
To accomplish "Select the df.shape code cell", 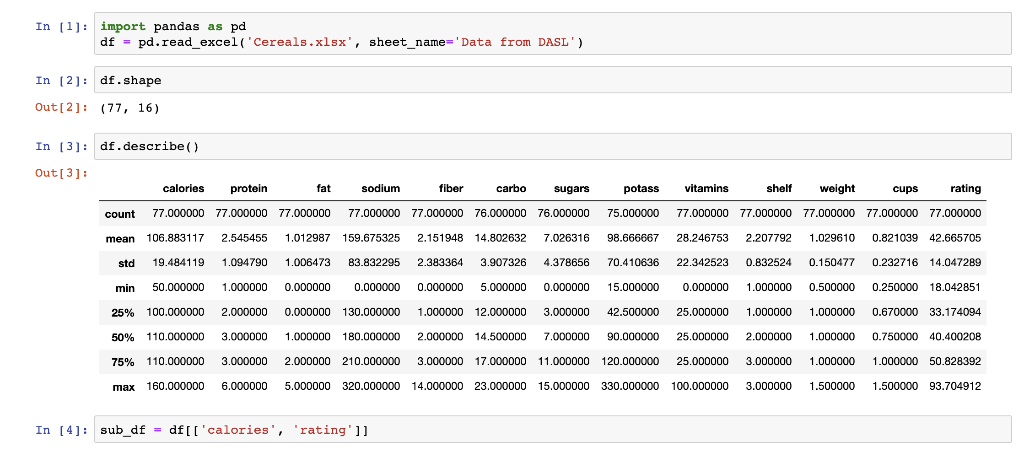I will [x=552, y=80].
